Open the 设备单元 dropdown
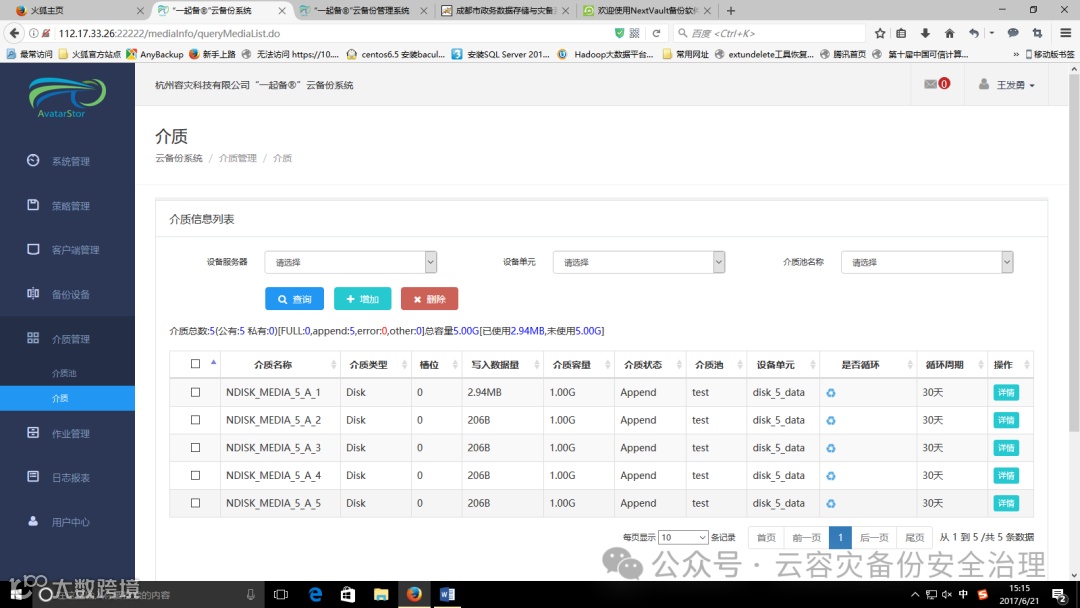This screenshot has width=1080, height=608. 638,262
